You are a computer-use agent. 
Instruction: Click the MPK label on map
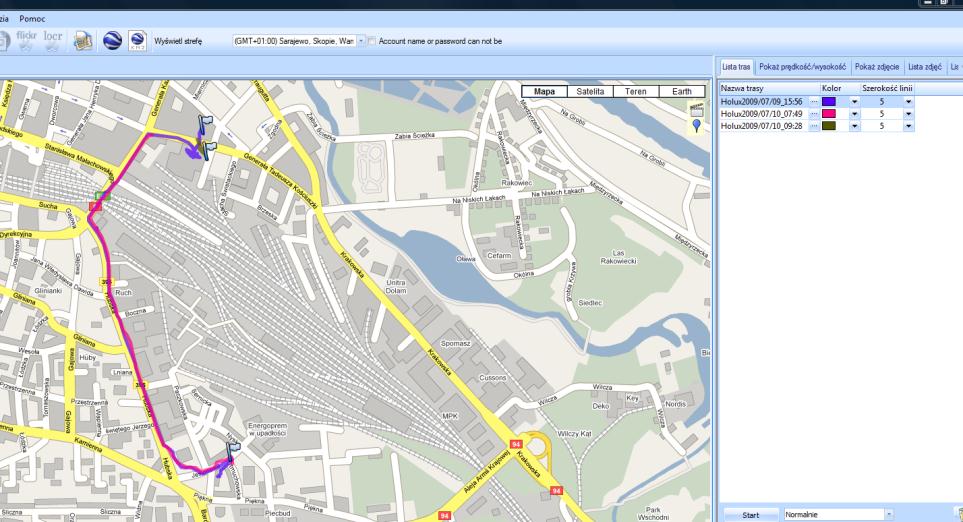450,416
